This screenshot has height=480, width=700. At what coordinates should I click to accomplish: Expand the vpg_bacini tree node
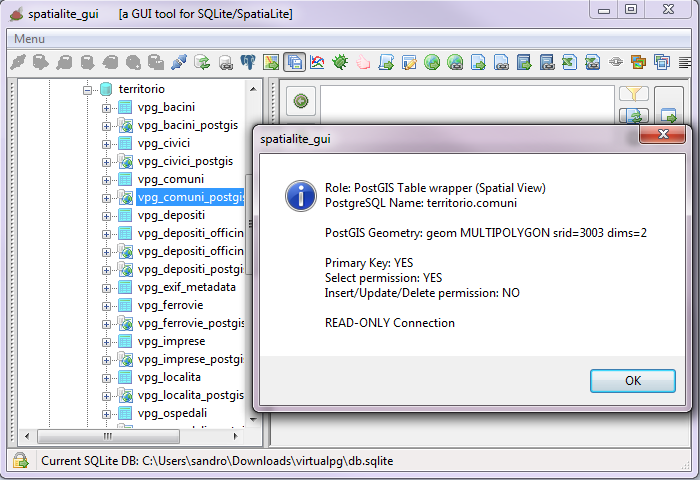coord(106,108)
